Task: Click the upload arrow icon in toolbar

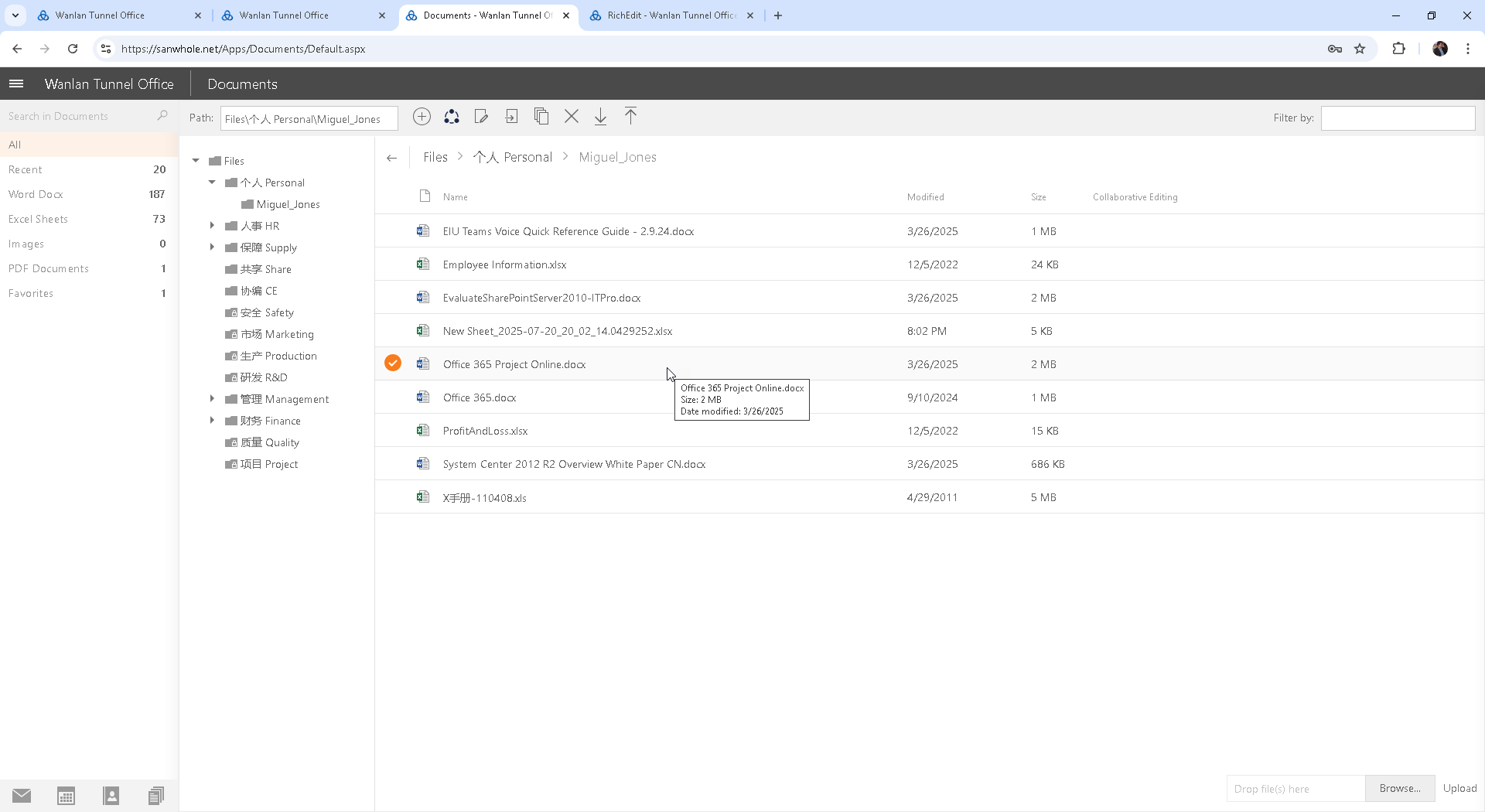Action: (630, 117)
